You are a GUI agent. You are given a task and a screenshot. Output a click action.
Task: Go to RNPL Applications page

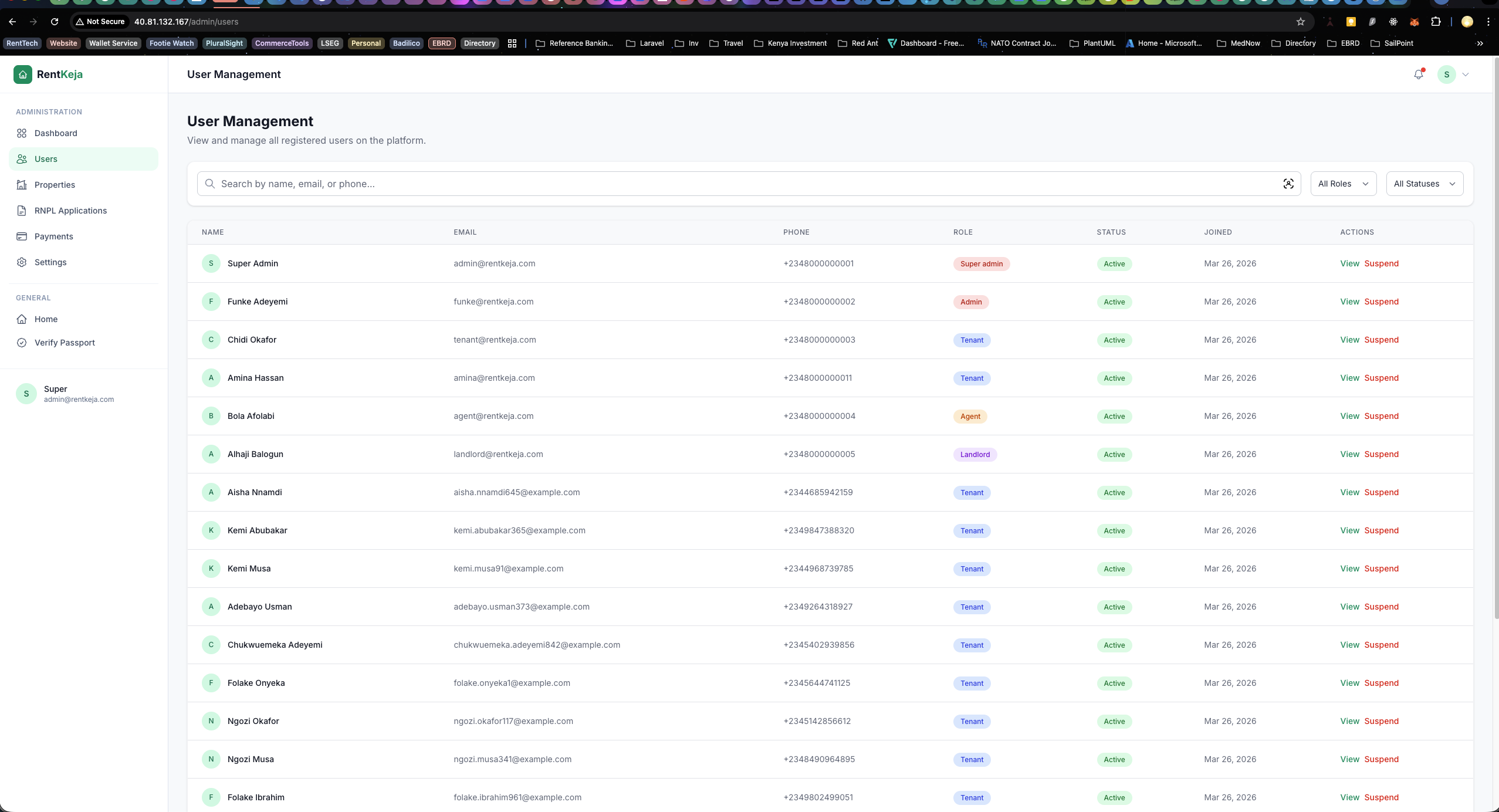[70, 211]
